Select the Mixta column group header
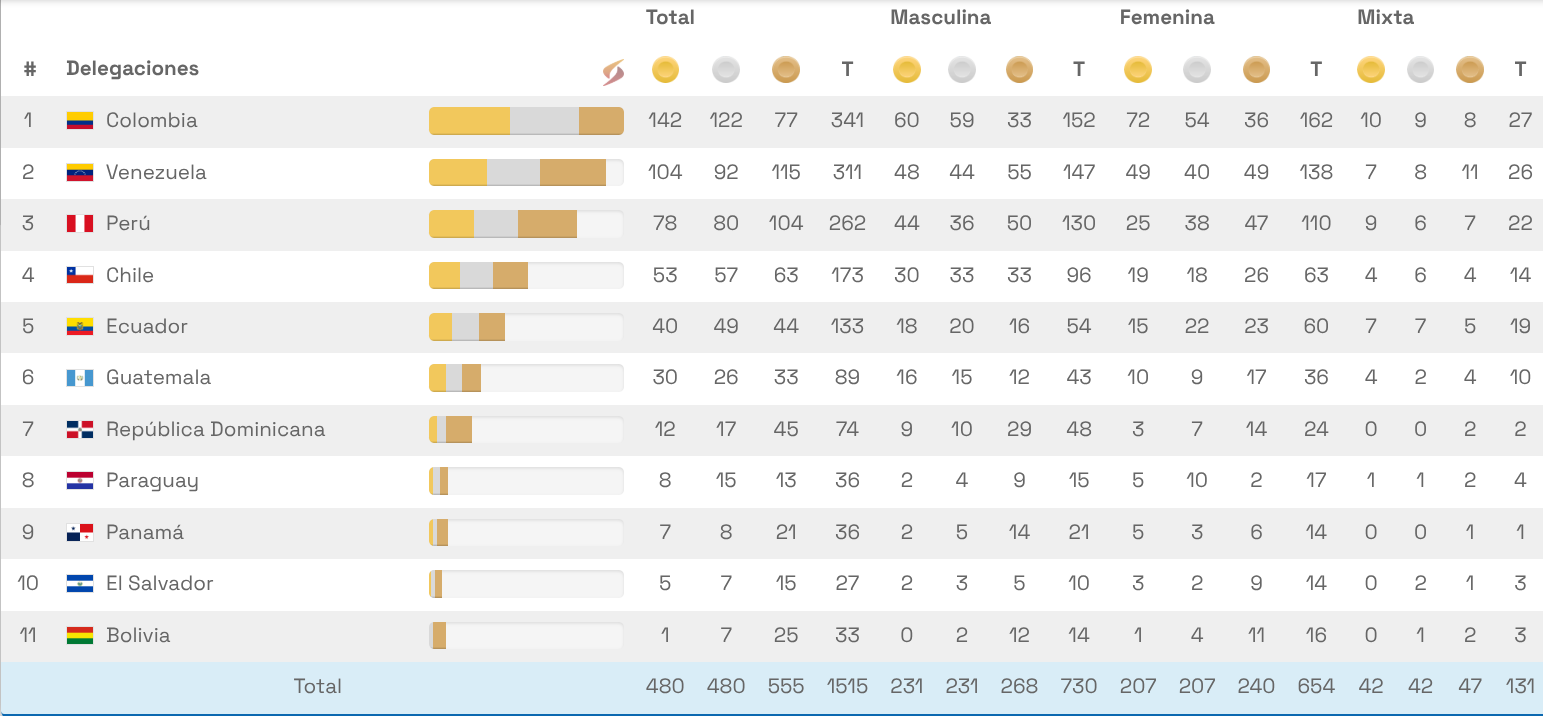Screen dimensions: 1543x716 point(1385,17)
